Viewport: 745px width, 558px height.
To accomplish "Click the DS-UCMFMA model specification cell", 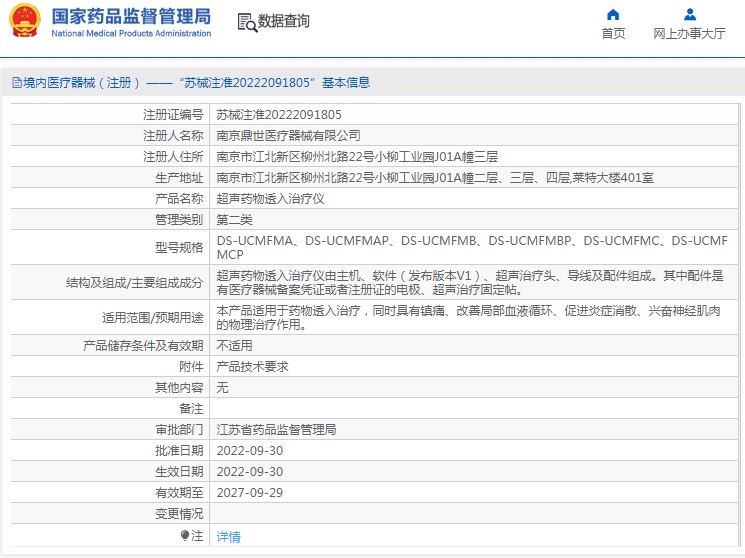I will 472,248.
